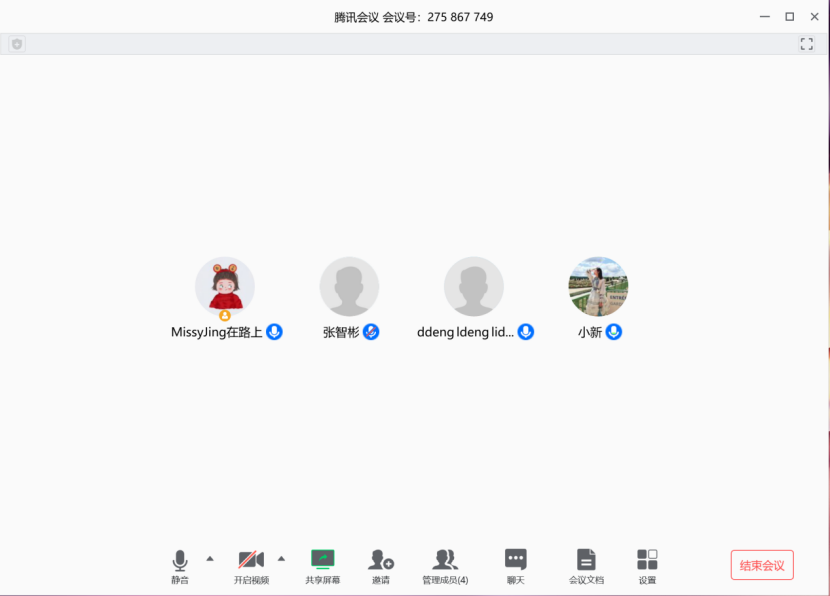Screen dimensions: 830x596
Task: Select 张智彬 default avatar
Action: point(349,286)
